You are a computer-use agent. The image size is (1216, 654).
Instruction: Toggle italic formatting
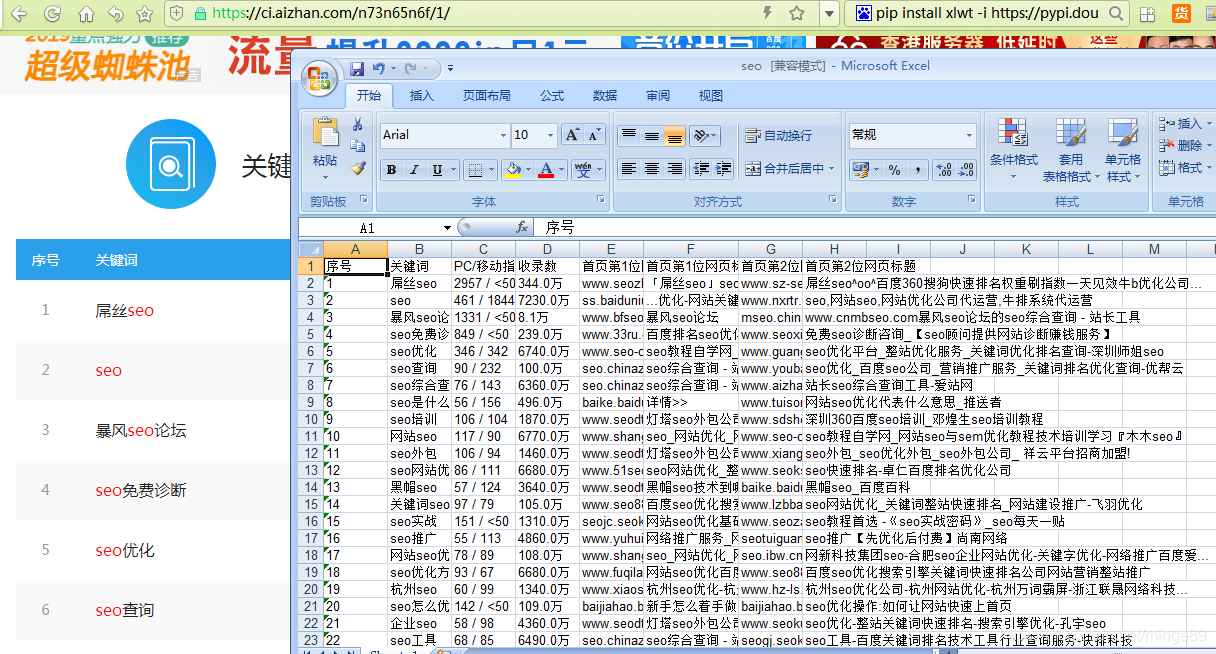pos(414,170)
